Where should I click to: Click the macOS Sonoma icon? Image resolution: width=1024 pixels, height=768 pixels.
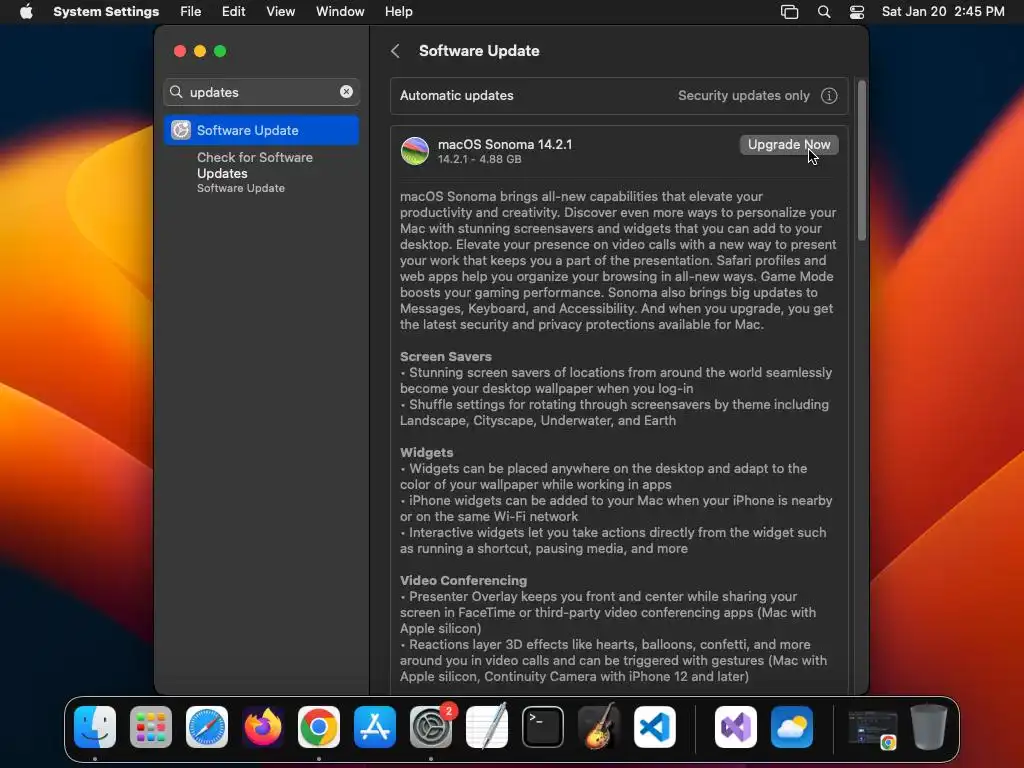(415, 151)
